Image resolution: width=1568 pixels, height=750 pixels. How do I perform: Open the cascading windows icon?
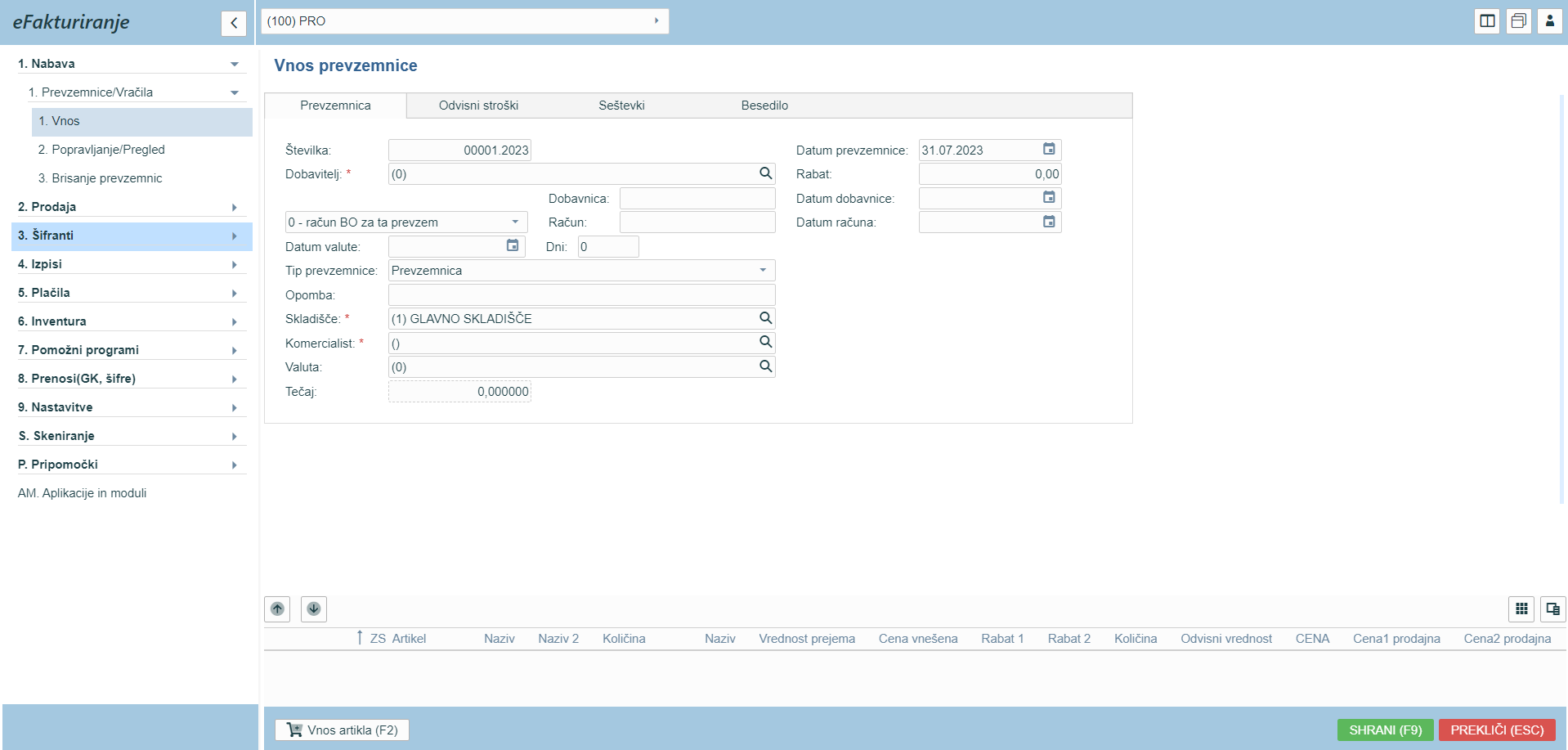1518,21
